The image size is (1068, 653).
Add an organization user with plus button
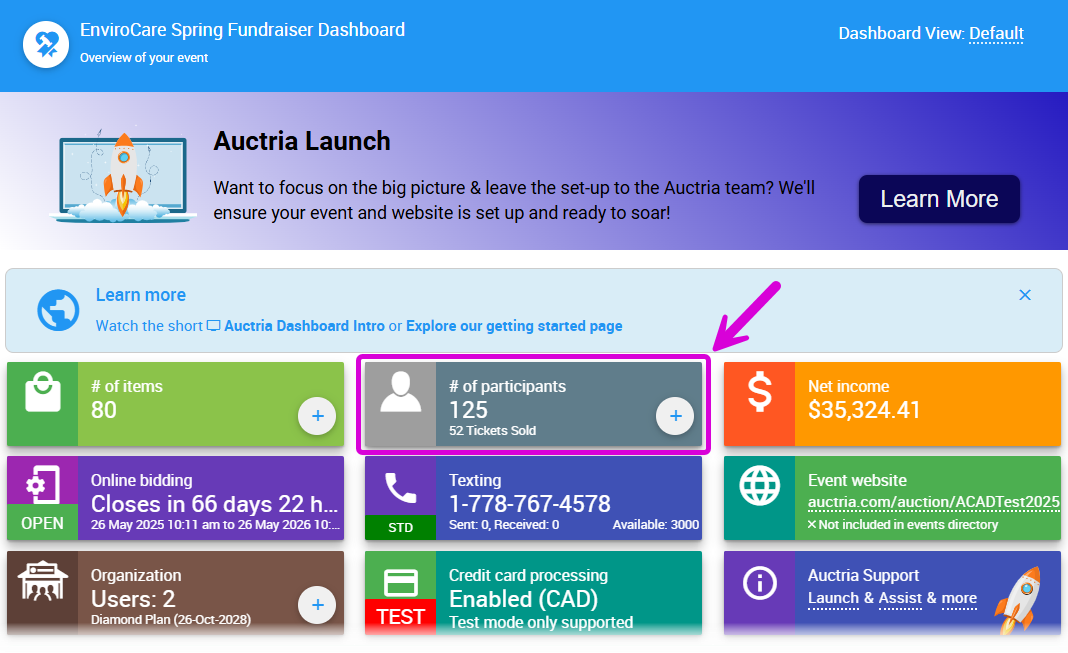(317, 605)
